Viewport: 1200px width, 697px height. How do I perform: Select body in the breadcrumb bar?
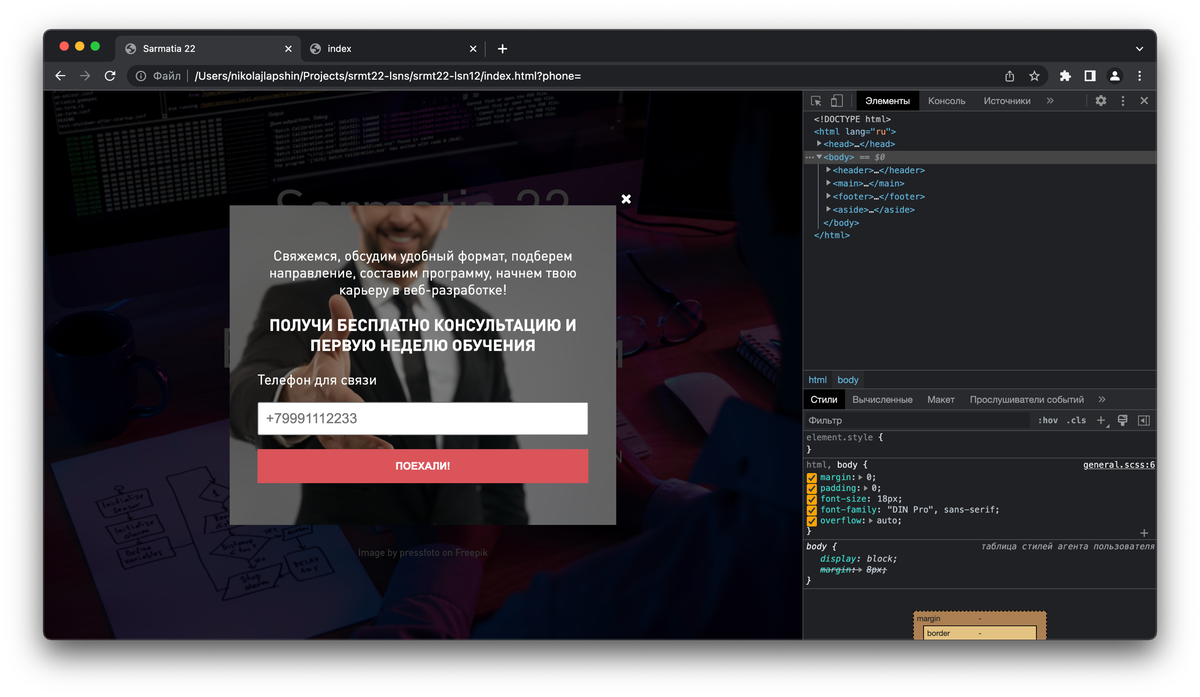848,380
